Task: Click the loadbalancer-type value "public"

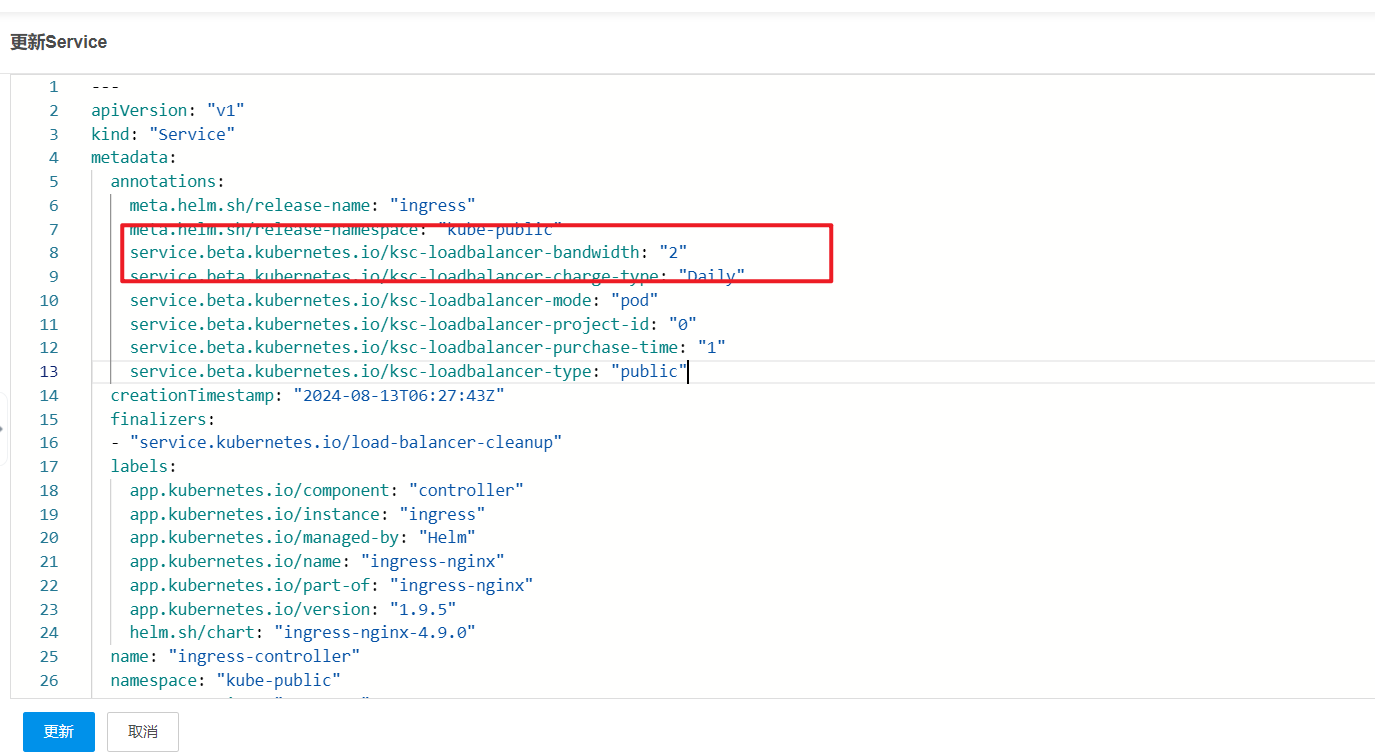Action: point(649,372)
